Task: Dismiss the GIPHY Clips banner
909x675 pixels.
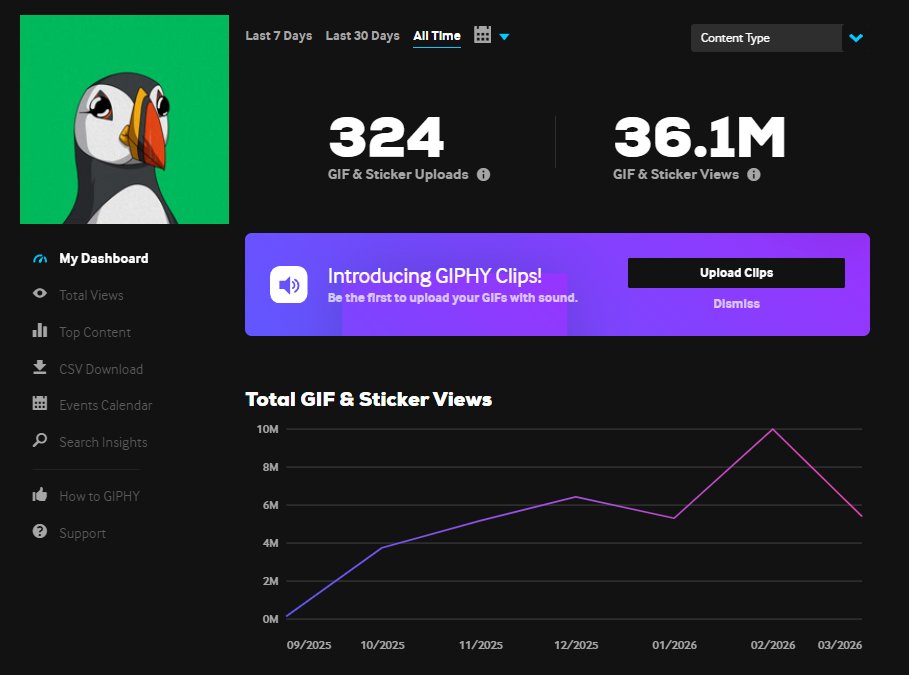Action: pos(736,303)
